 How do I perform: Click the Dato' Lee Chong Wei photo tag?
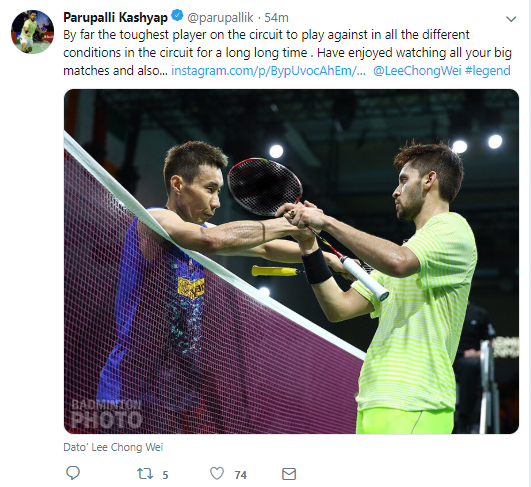(x=113, y=447)
